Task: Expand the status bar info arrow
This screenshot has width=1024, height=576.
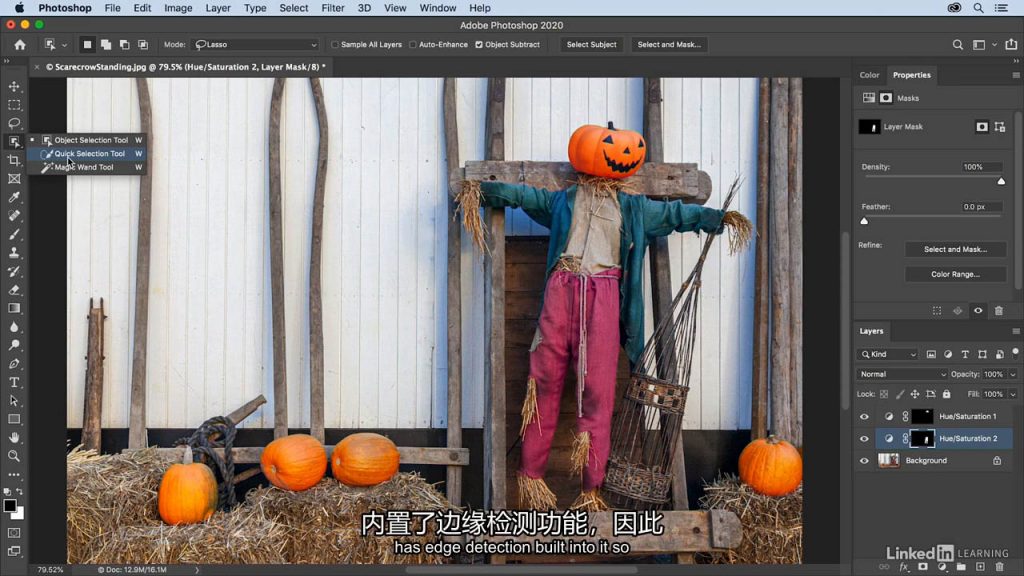Action: pyautogui.click(x=197, y=569)
